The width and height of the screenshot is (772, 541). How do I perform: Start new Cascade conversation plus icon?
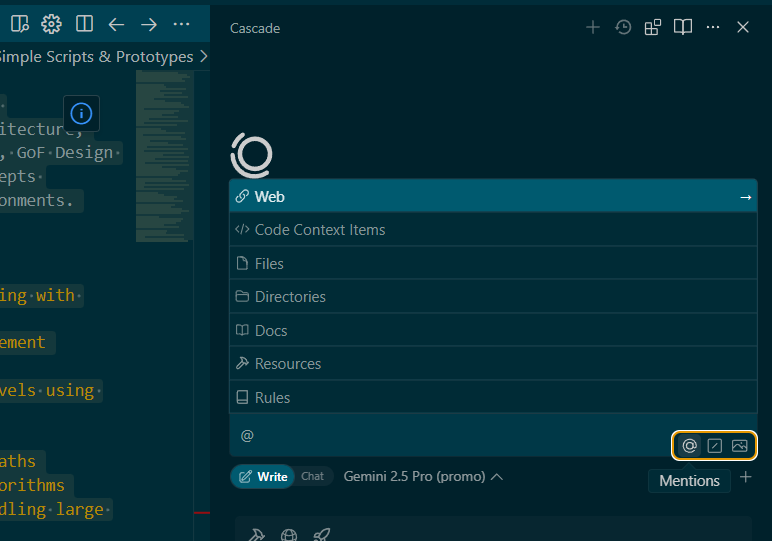coord(593,27)
